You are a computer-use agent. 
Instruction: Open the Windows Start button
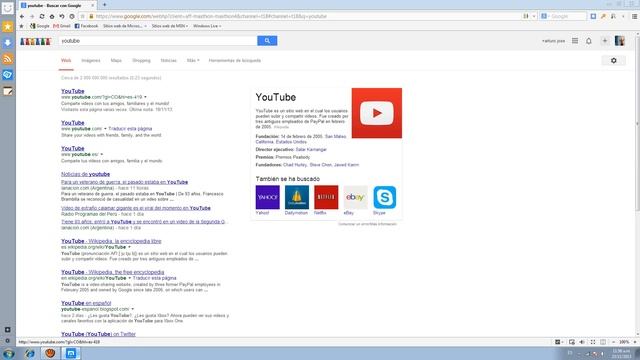[x=9, y=353]
